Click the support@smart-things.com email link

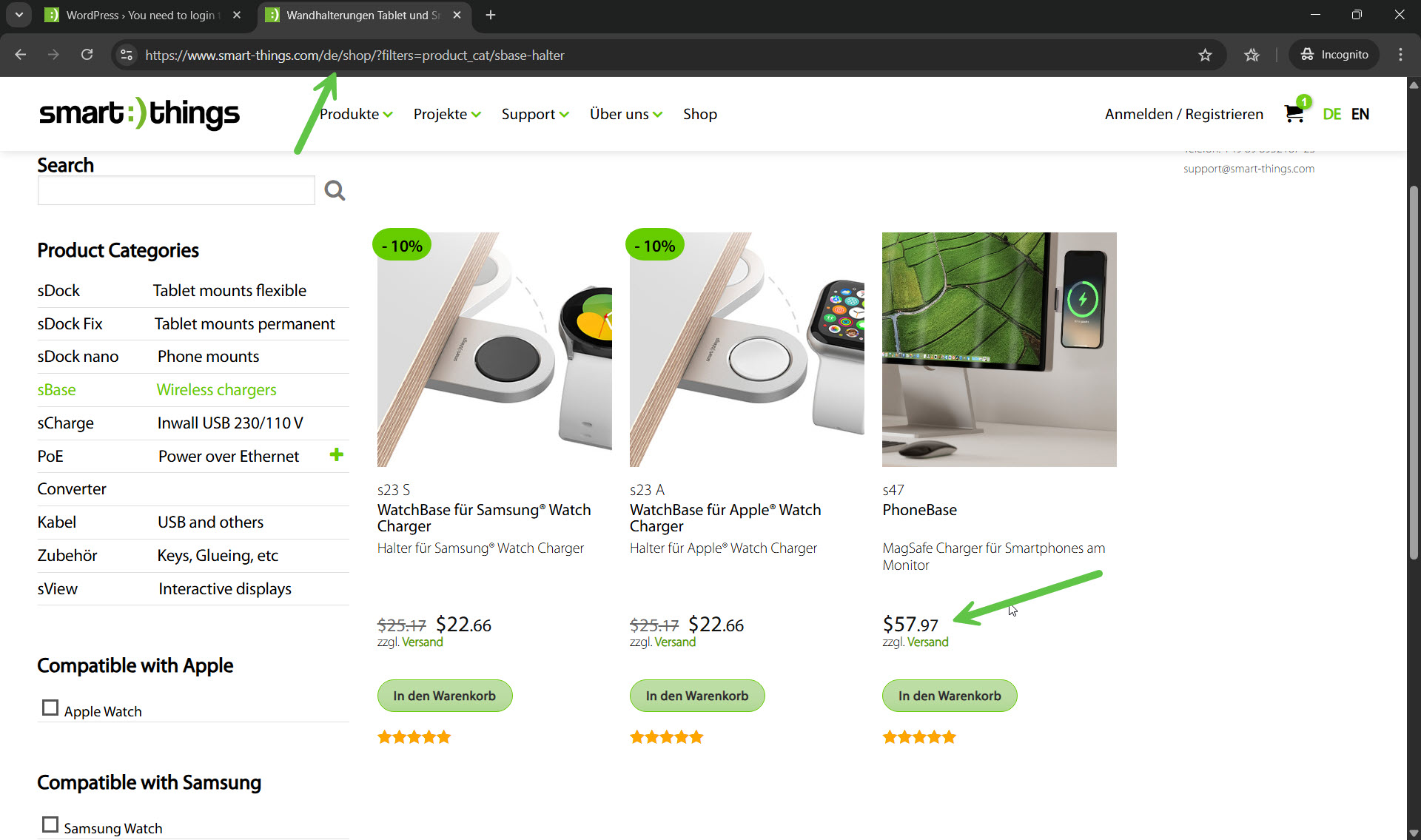[1249, 169]
